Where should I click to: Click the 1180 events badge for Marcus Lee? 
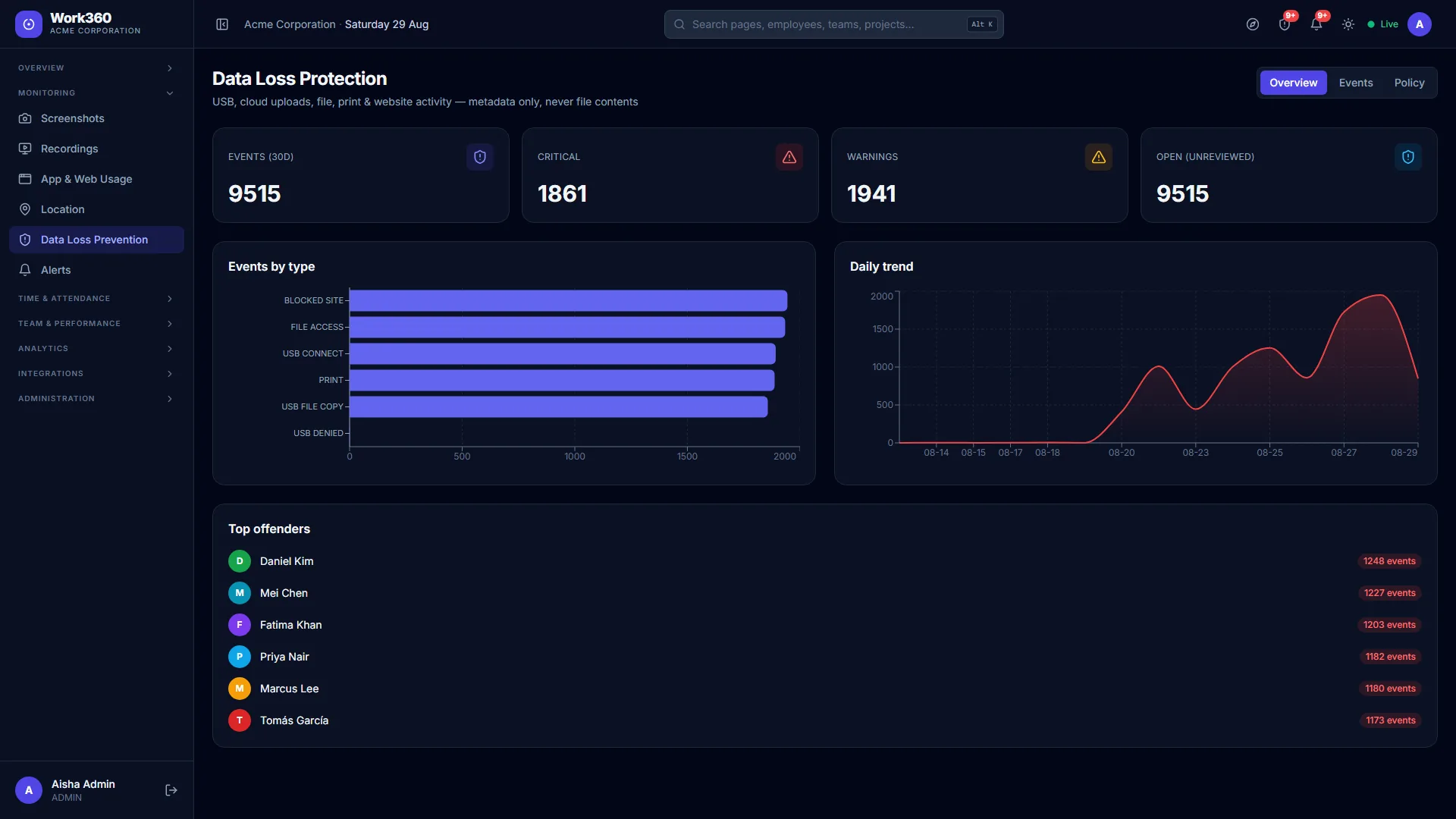(x=1390, y=689)
